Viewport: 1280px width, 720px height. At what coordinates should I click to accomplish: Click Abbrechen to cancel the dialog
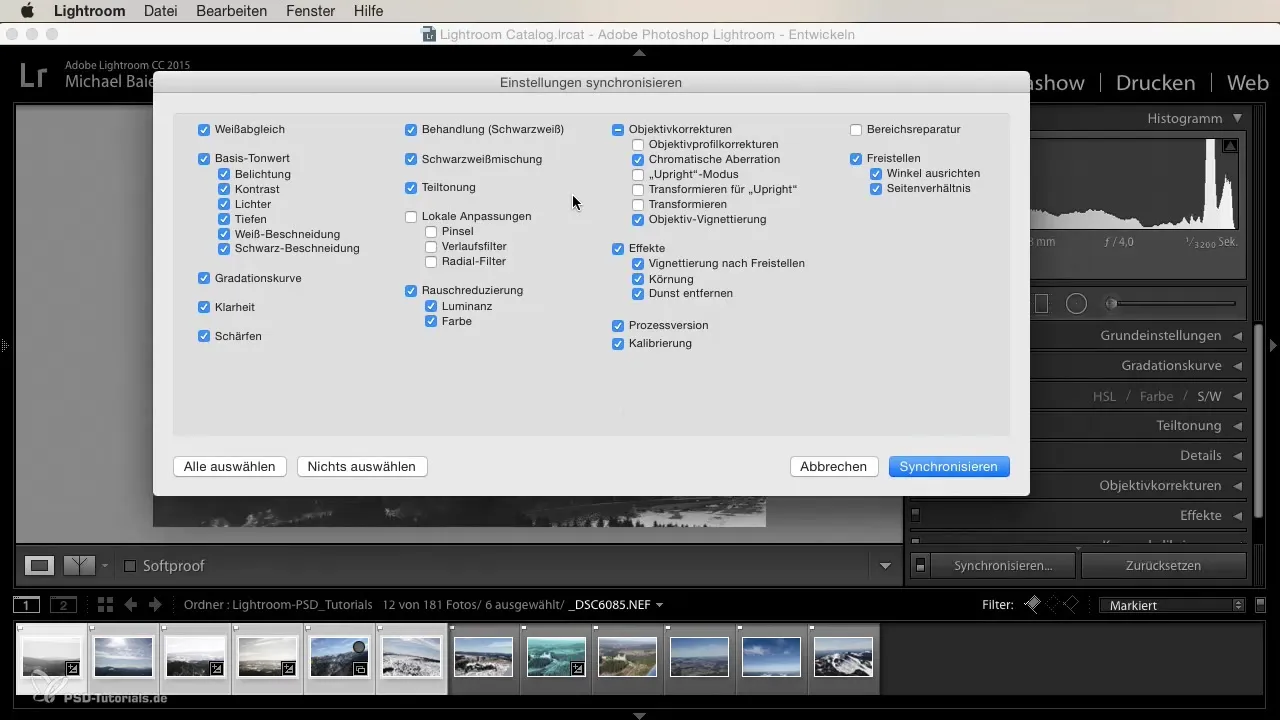coord(834,466)
